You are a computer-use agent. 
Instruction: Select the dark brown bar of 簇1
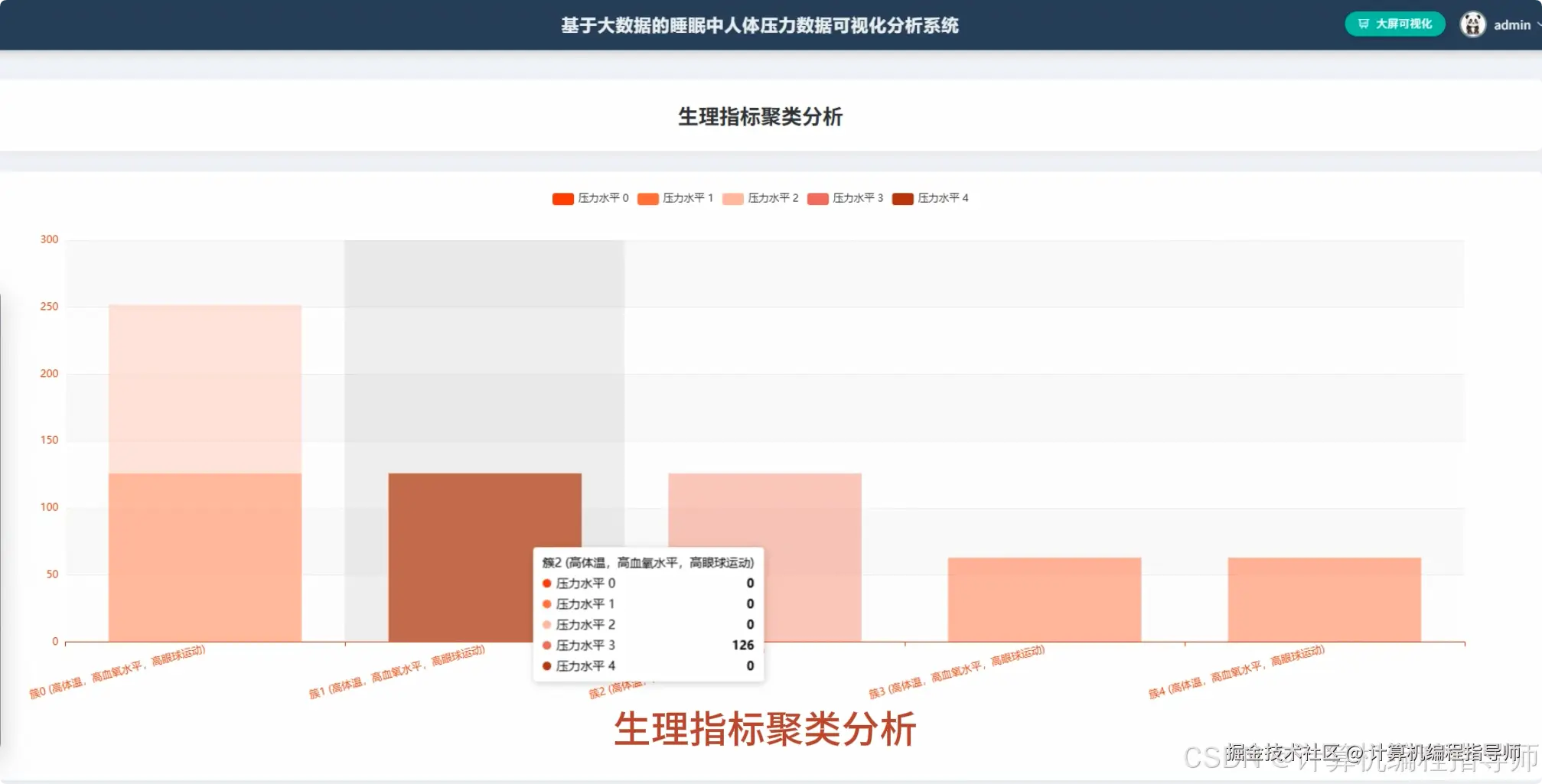[484, 557]
